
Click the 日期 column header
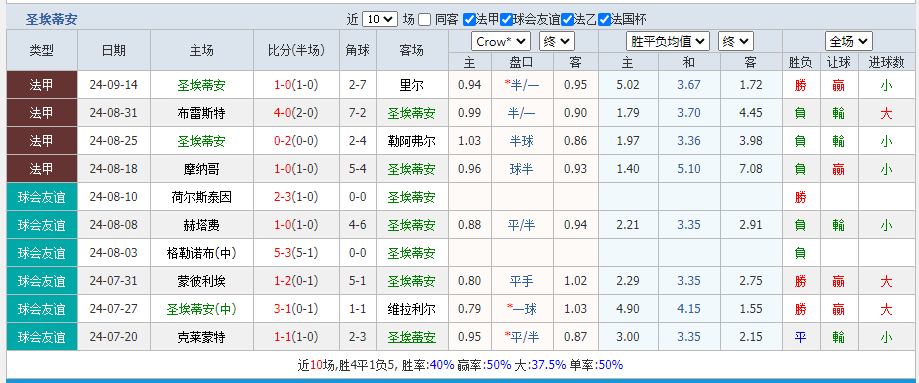point(114,50)
